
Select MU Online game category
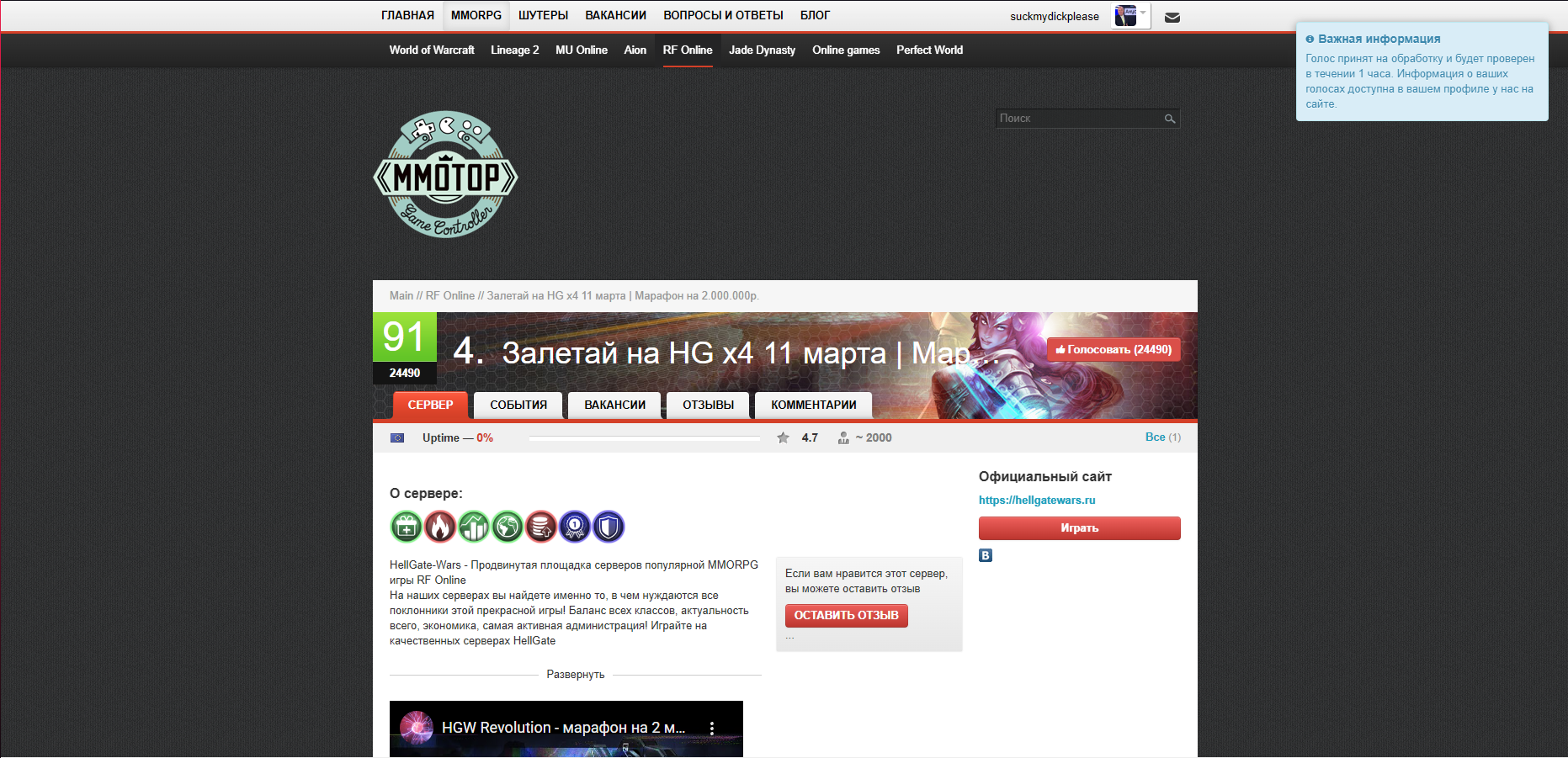(582, 50)
